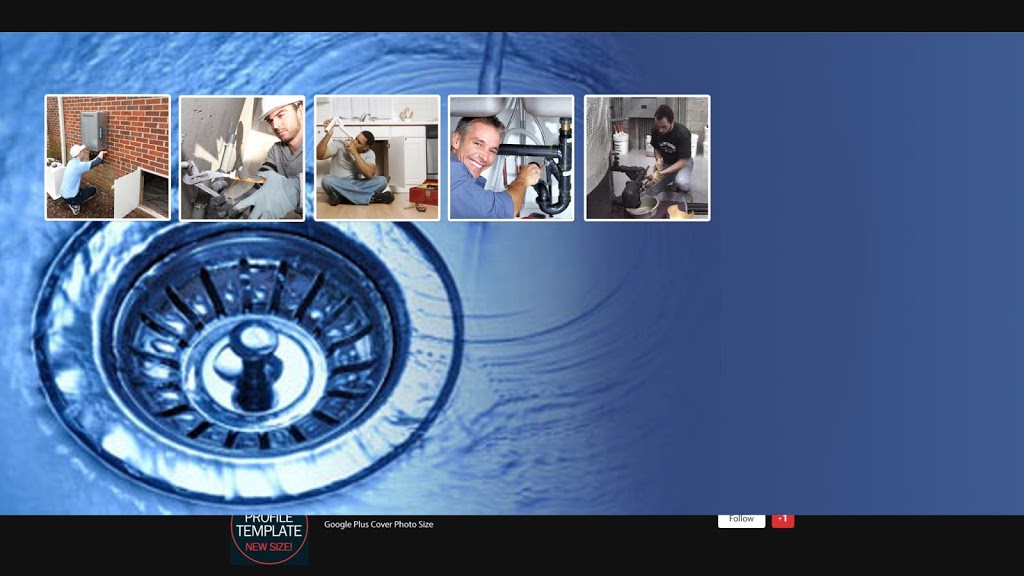Click the black bar above the cover photo
This screenshot has width=1024, height=576.
click(x=512, y=15)
